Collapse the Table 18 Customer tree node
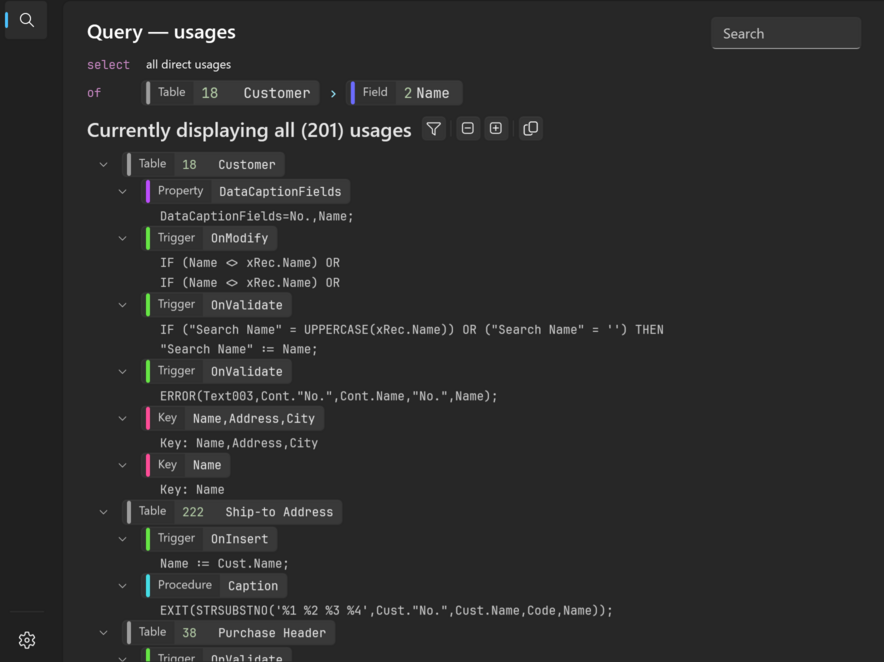884x662 pixels. pos(103,165)
